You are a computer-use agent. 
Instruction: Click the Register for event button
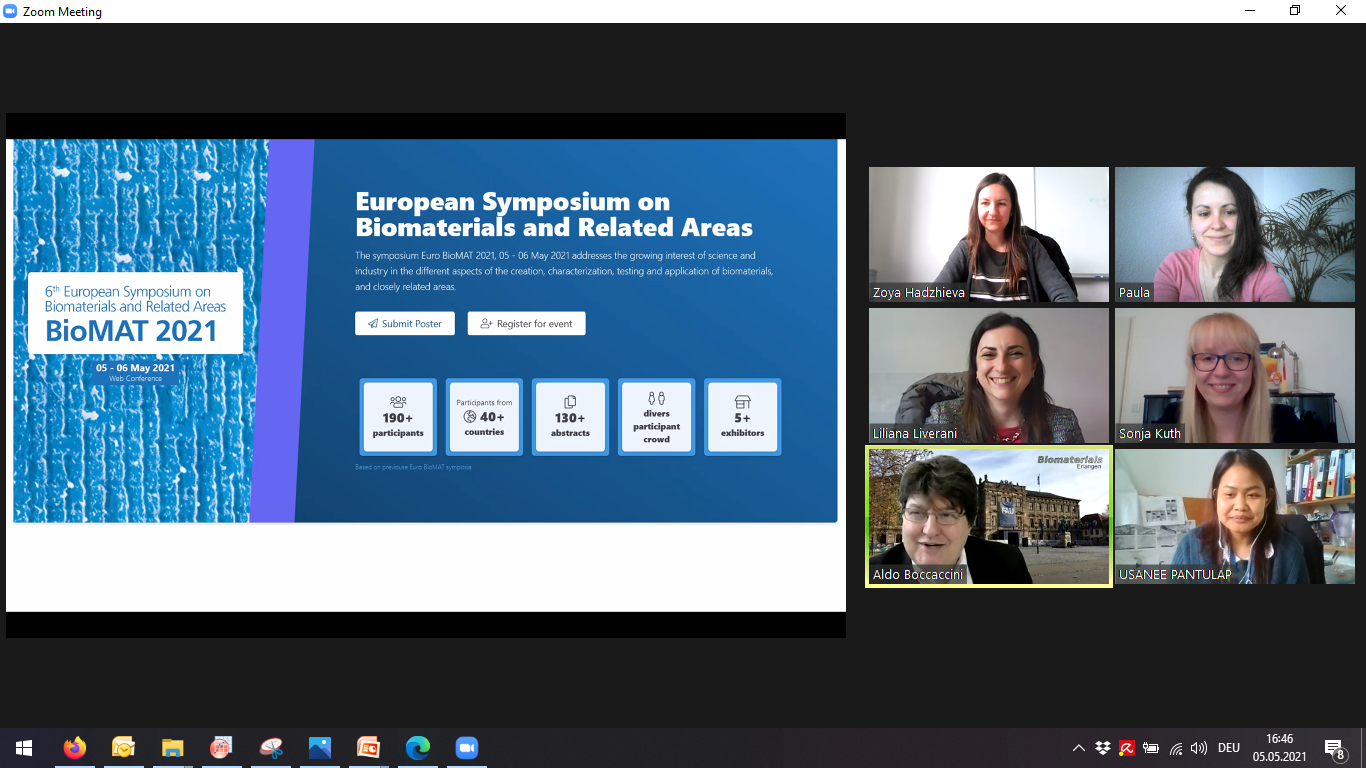(x=526, y=324)
